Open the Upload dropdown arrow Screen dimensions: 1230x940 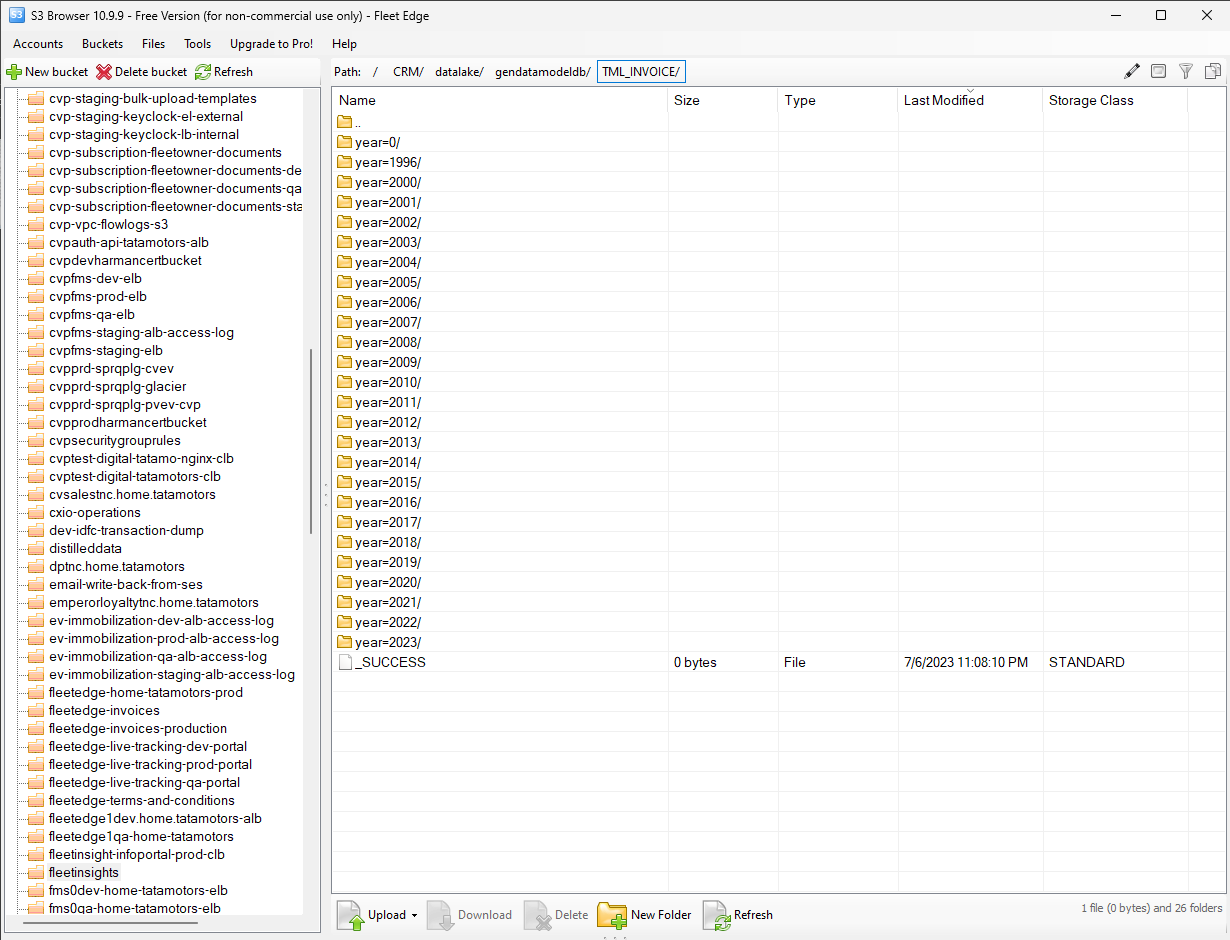tap(414, 915)
